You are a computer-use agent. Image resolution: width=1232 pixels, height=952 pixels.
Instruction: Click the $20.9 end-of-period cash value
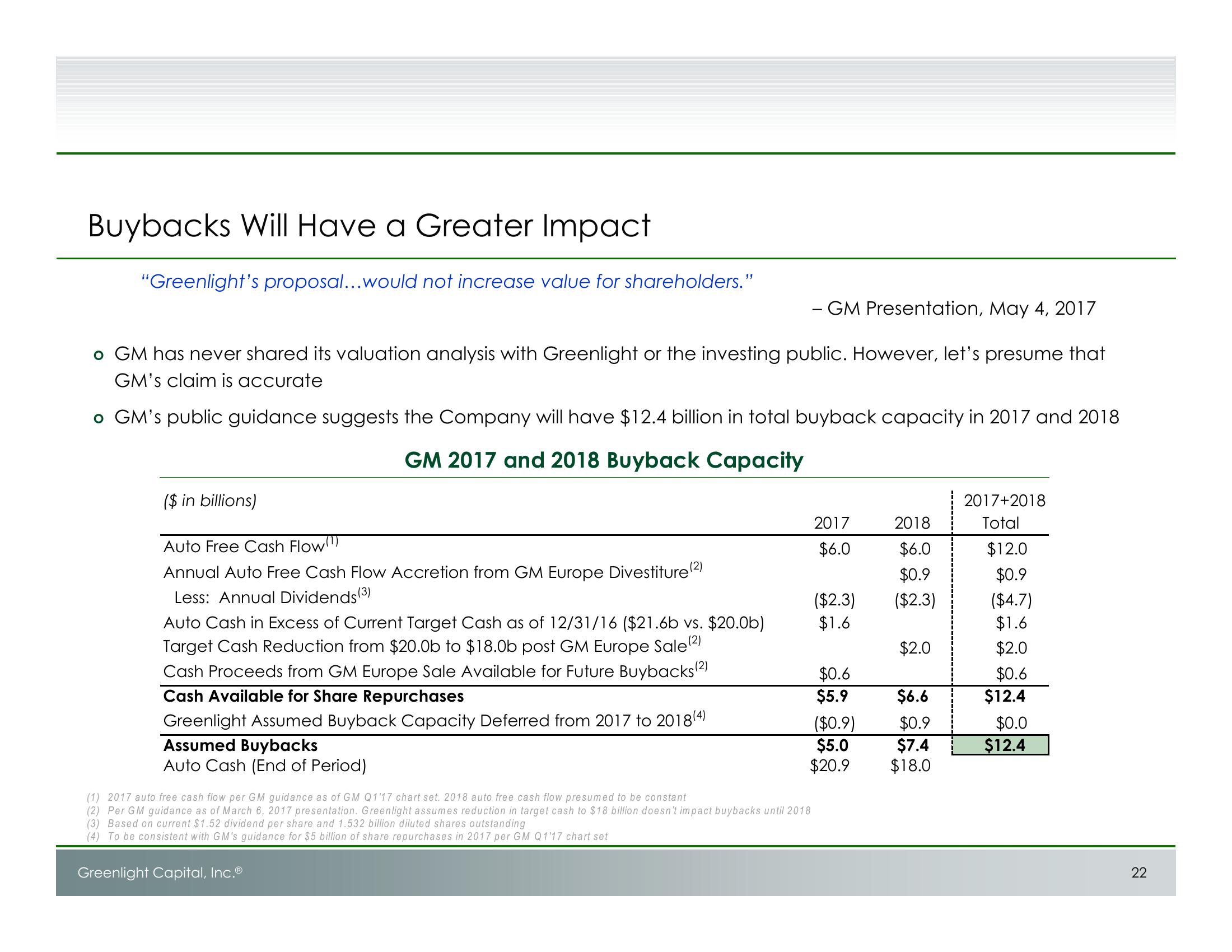(830, 766)
